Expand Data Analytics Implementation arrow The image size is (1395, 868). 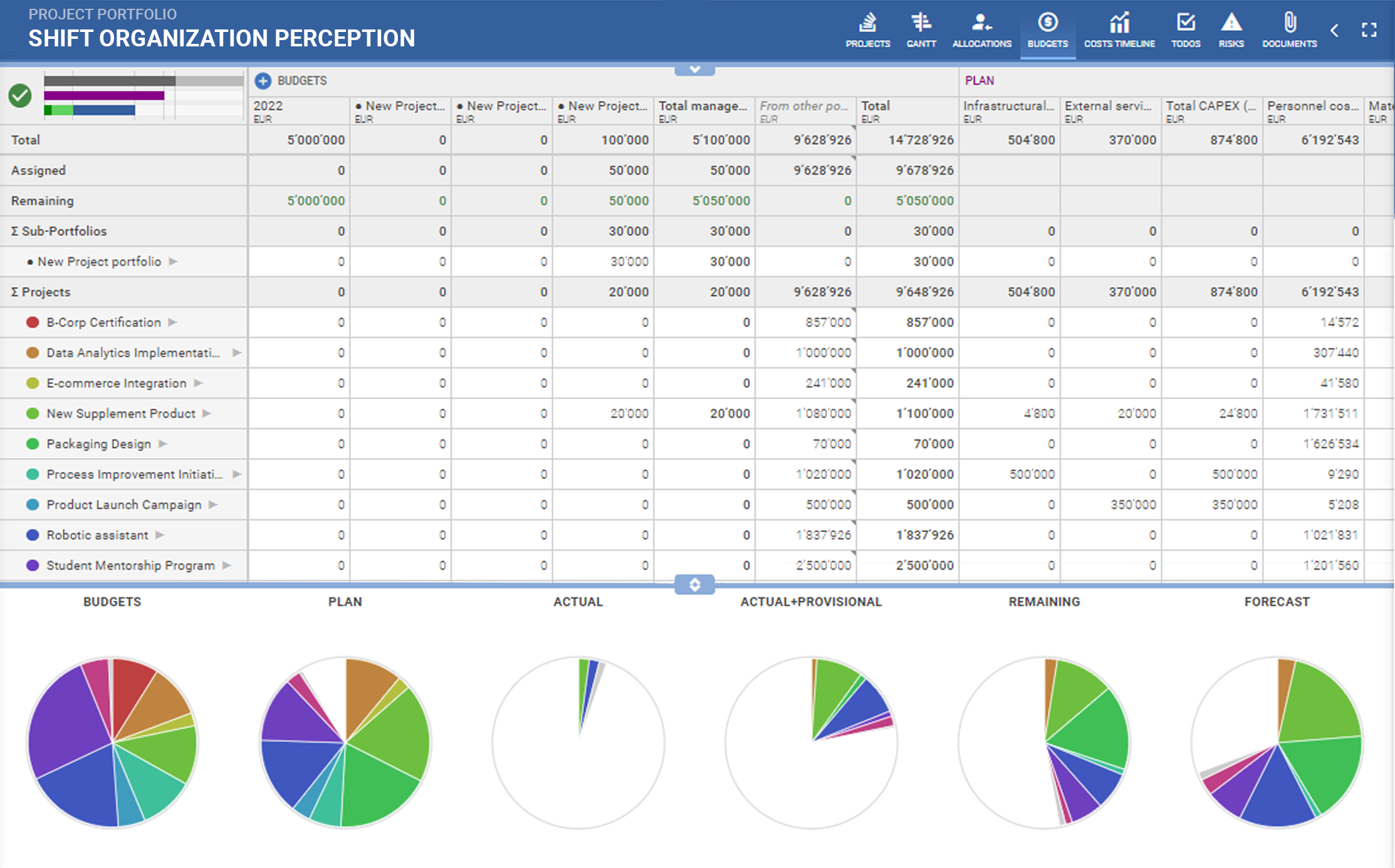pos(237,353)
